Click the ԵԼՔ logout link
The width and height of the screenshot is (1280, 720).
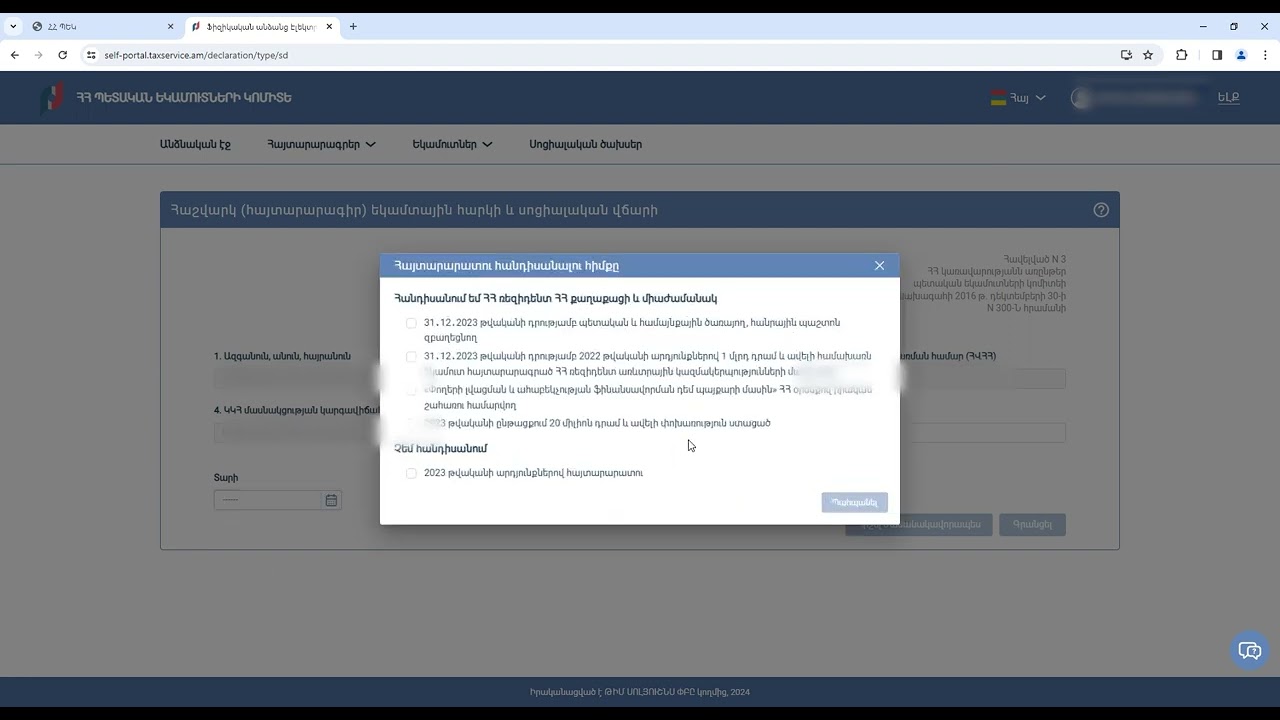[x=1228, y=98]
